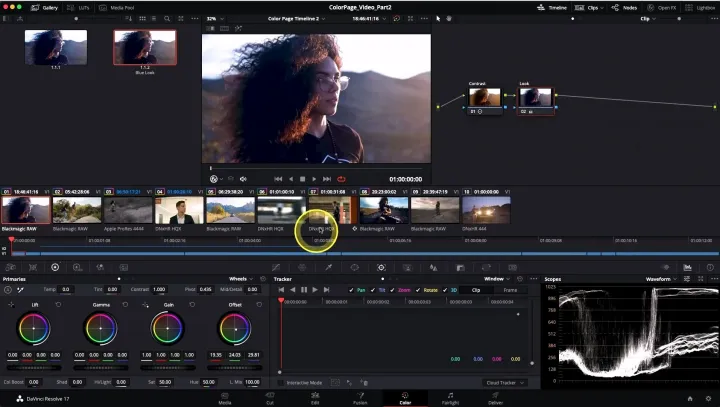The width and height of the screenshot is (720, 407).
Task: Switch to the Edit page
Action: click(x=315, y=398)
